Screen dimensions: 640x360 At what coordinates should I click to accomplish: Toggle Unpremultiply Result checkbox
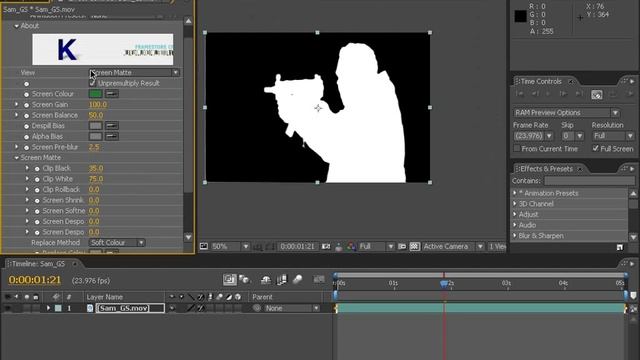(92, 83)
